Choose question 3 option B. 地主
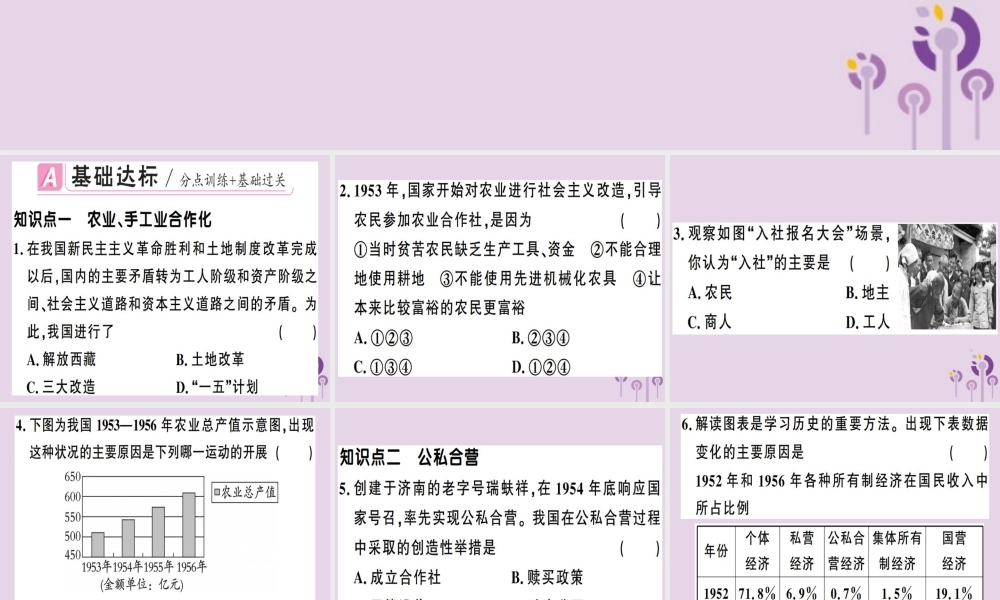This screenshot has height=600, width=1000. [867, 293]
